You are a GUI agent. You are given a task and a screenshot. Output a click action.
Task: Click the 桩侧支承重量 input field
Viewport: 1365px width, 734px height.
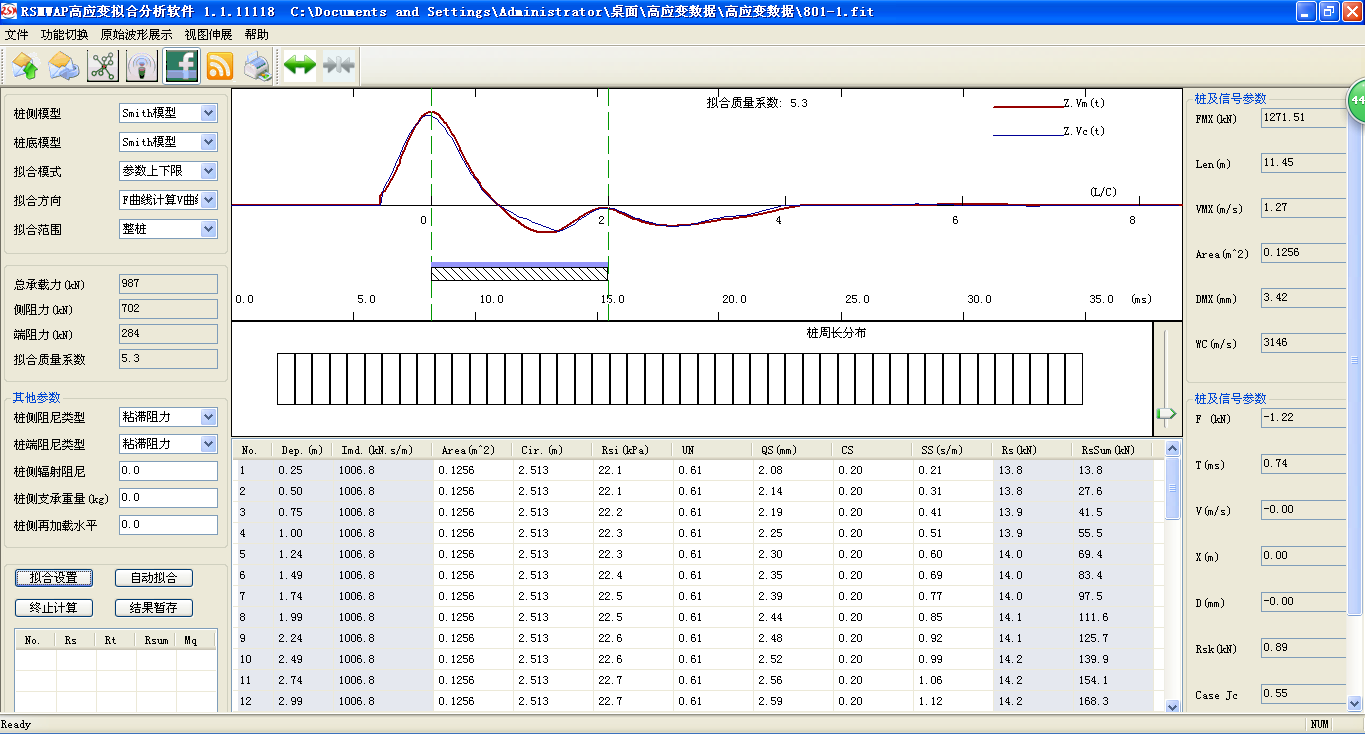(x=168, y=497)
